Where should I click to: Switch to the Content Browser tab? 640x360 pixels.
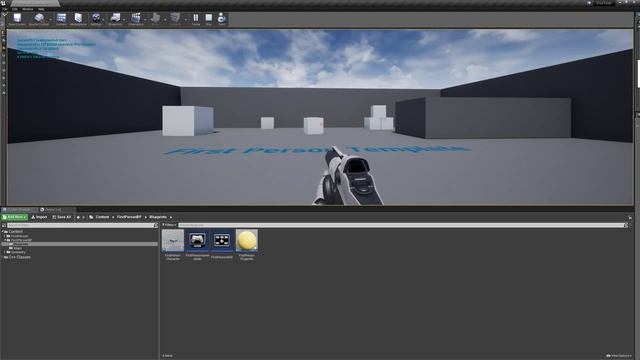pyautogui.click(x=19, y=209)
